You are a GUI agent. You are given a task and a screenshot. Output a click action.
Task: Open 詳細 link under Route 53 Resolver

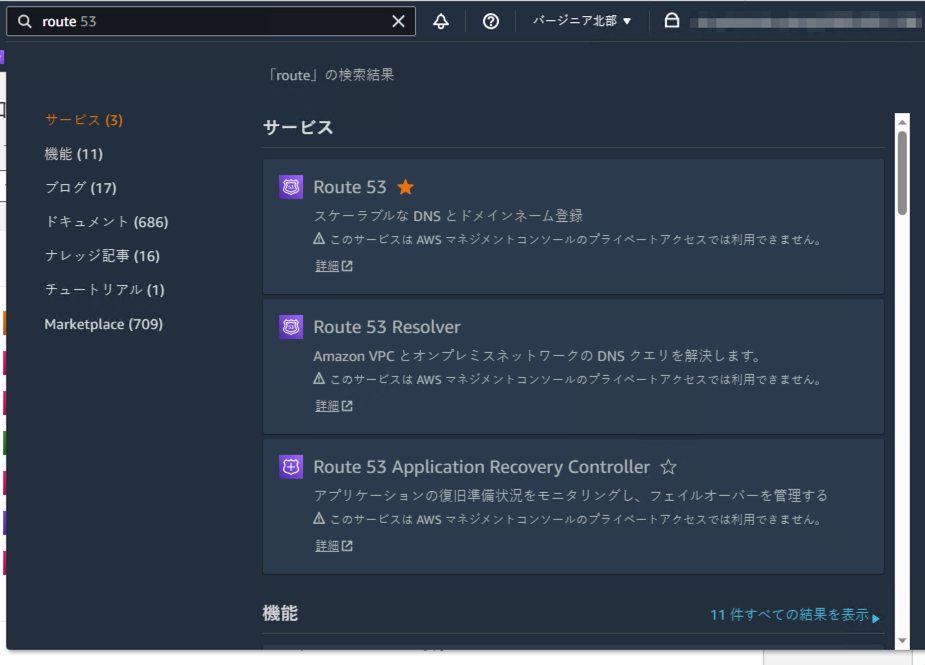(x=333, y=406)
